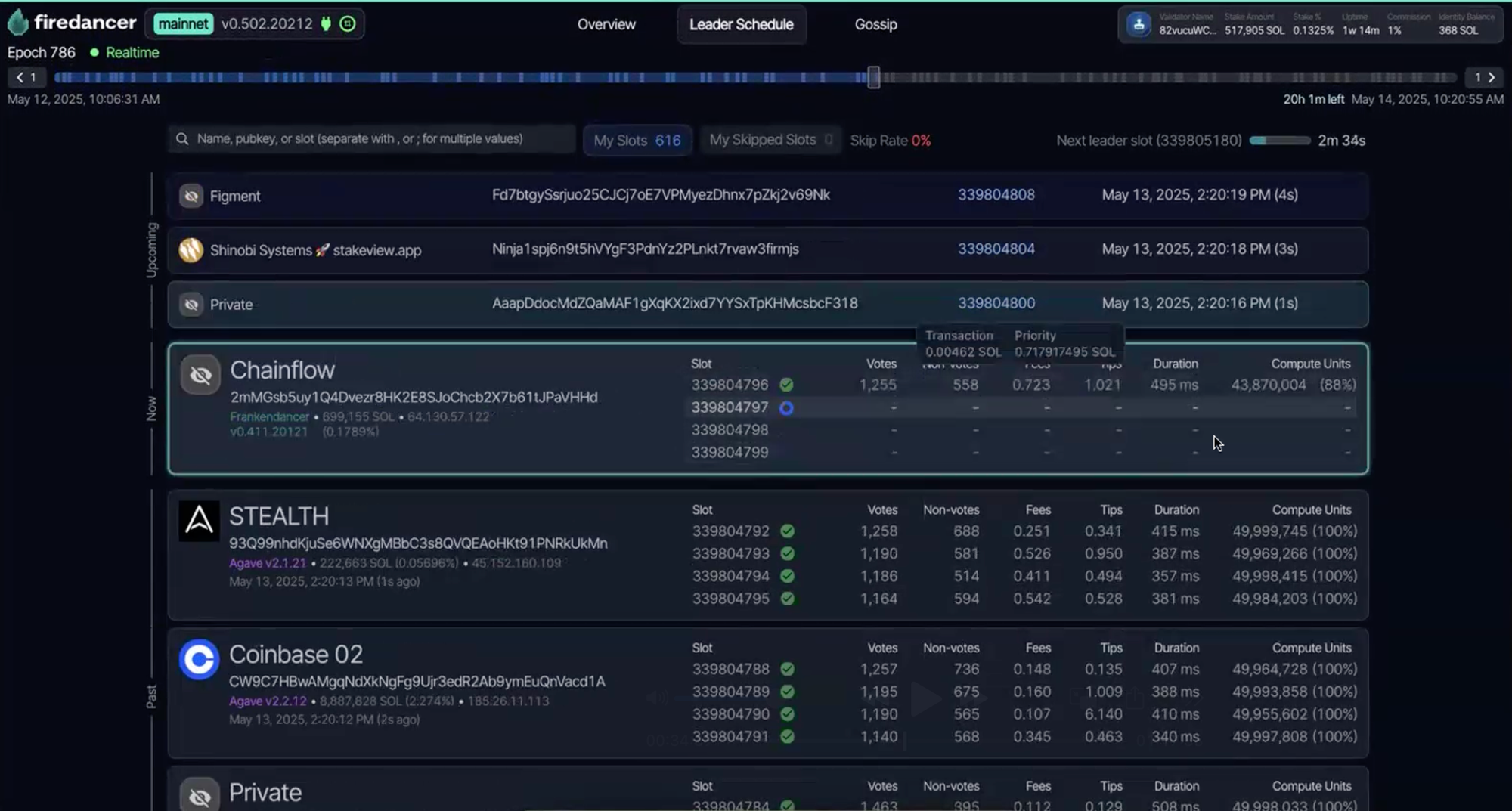Click green checkmark for slot 339804794

coord(787,576)
